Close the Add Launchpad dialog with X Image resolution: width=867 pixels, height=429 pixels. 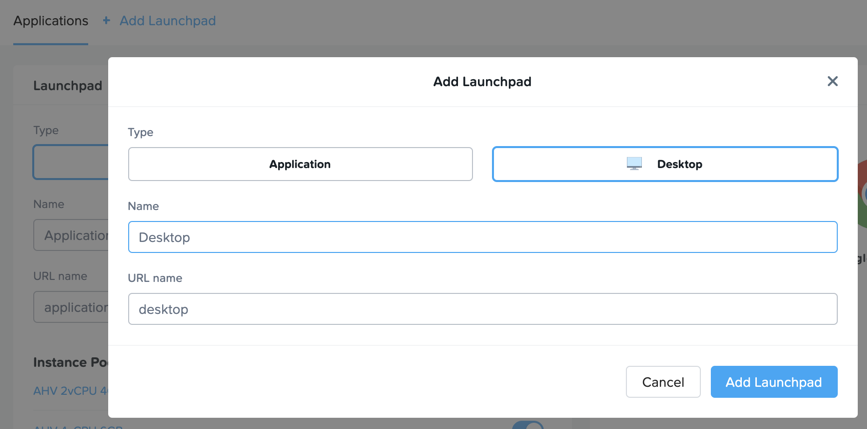832,81
